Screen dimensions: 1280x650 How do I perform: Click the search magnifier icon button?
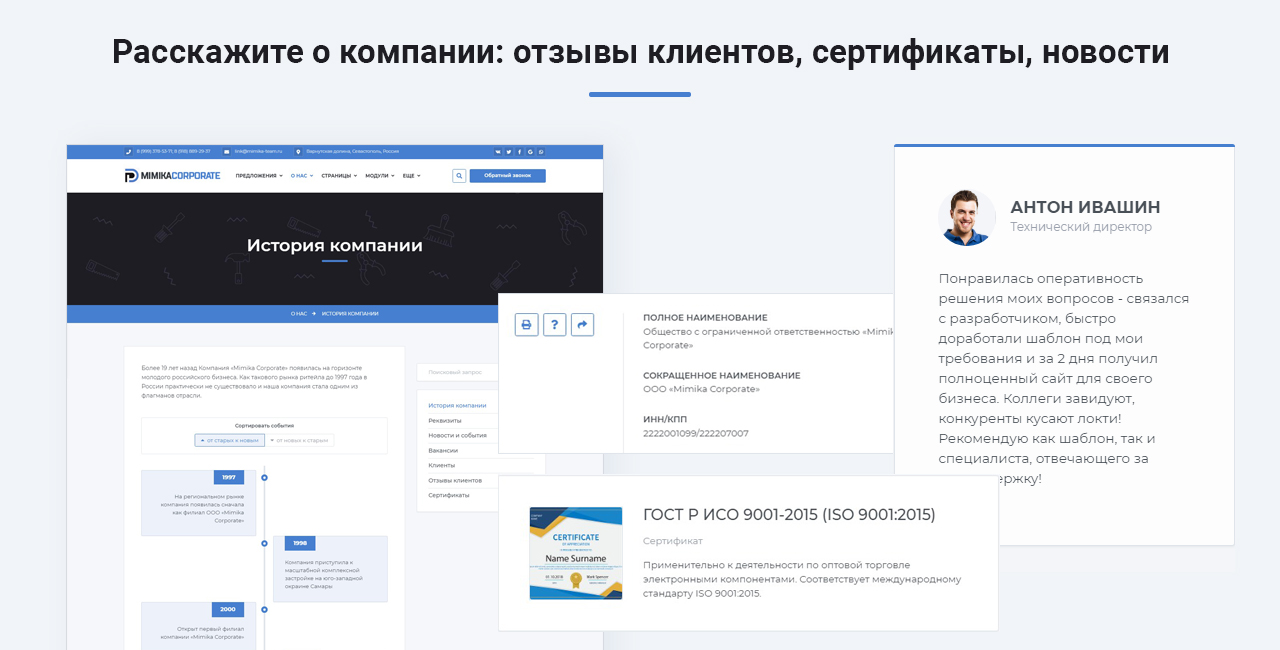point(459,176)
